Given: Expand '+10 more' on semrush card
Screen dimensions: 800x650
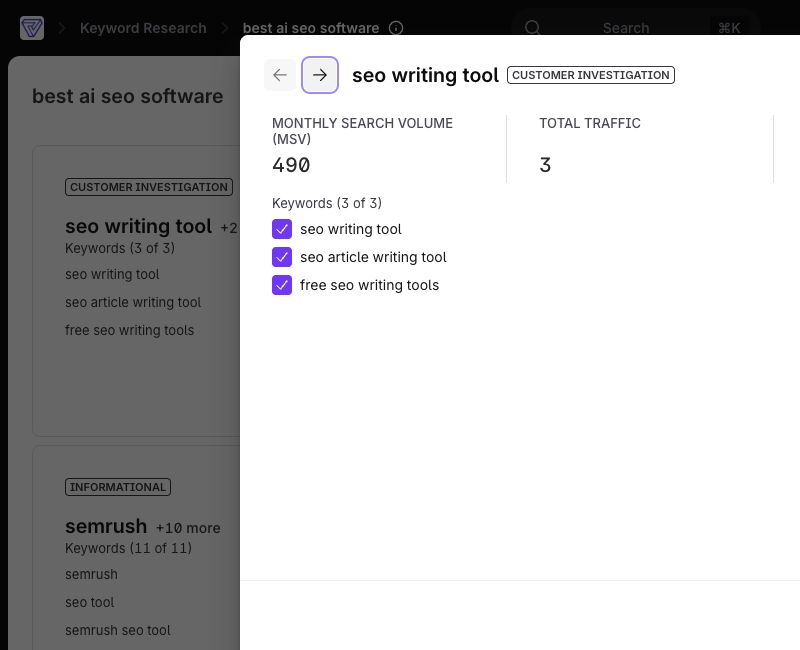Looking at the screenshot, I should tap(188, 528).
